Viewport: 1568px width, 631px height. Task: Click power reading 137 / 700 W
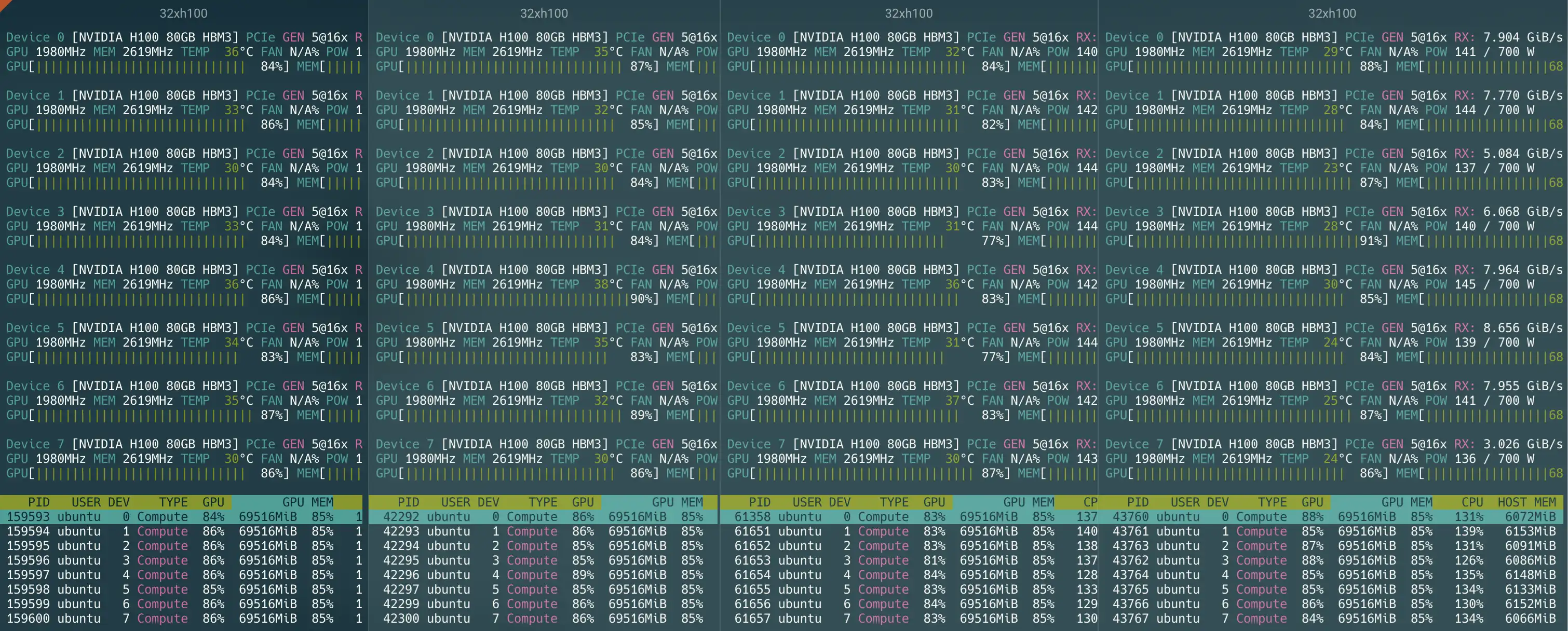1494,168
